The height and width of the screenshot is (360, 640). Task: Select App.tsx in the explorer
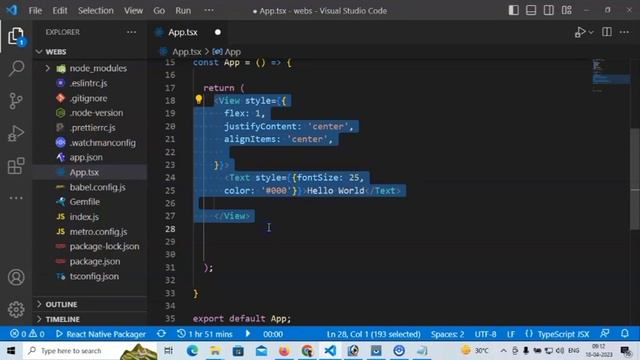click(84, 172)
